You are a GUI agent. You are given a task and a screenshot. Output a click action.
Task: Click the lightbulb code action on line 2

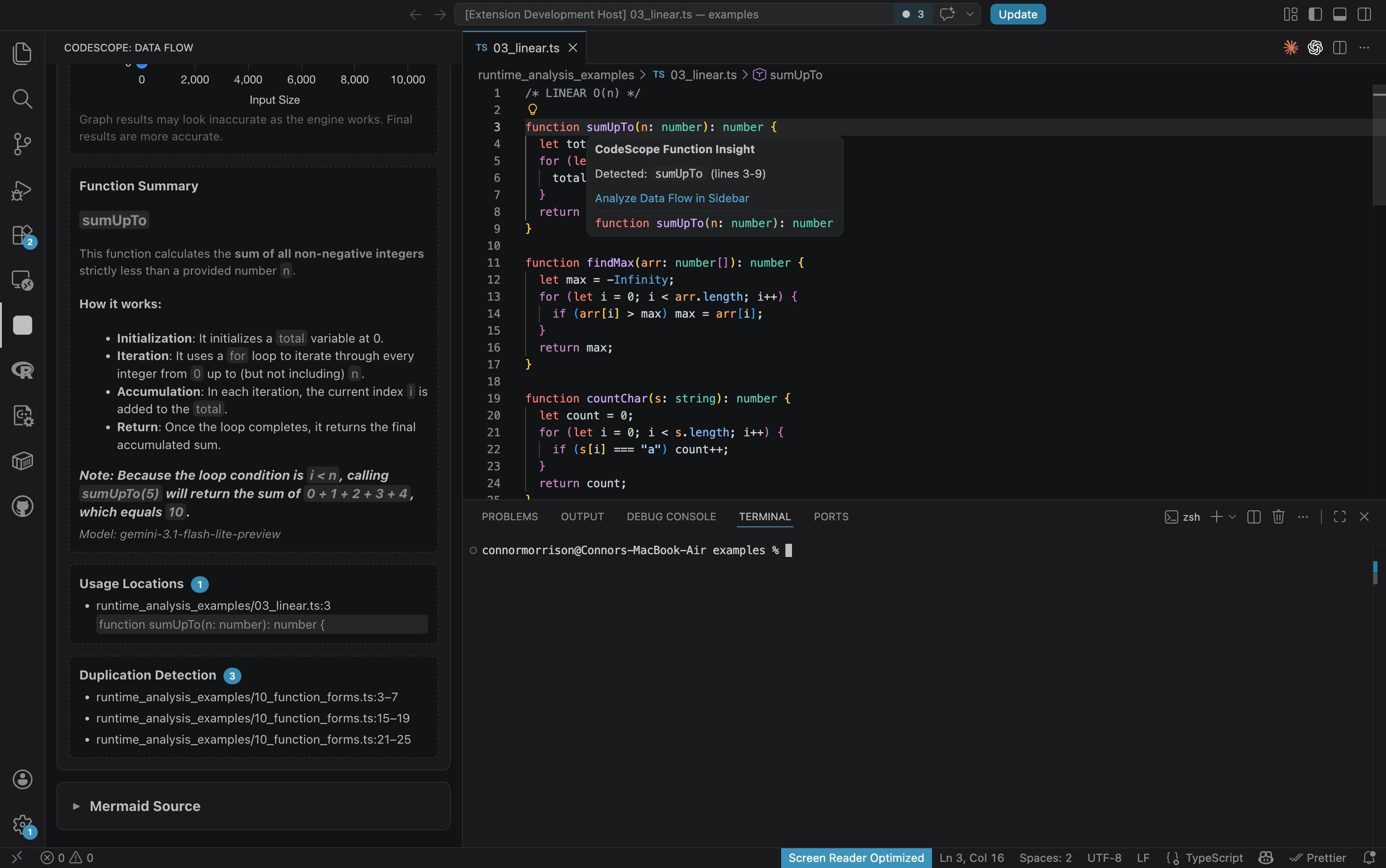532,109
